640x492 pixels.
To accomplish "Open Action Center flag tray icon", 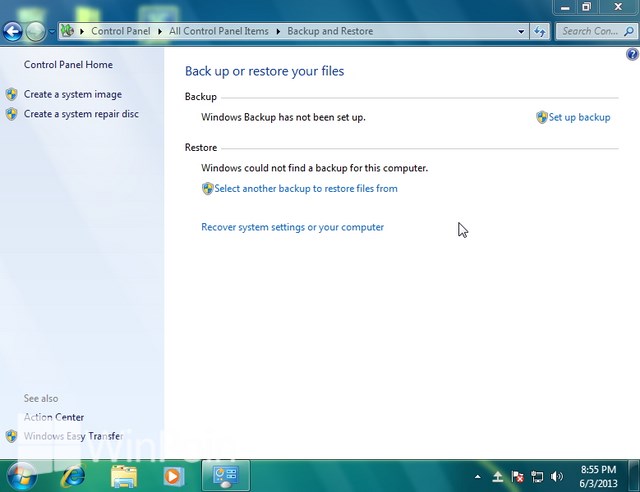I will [517, 476].
